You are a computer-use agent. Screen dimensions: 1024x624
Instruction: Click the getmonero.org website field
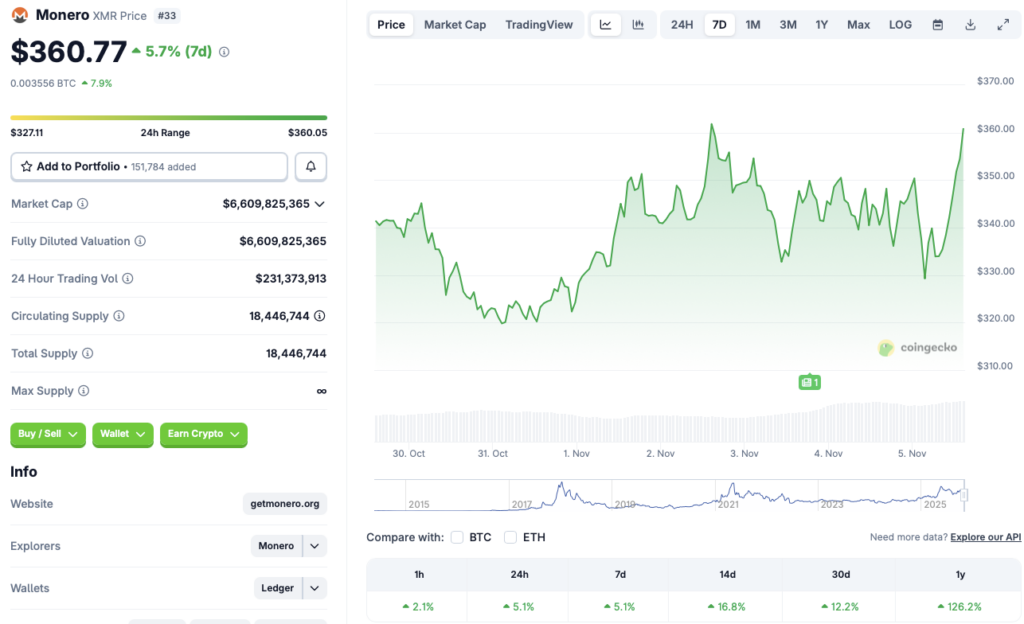(284, 504)
